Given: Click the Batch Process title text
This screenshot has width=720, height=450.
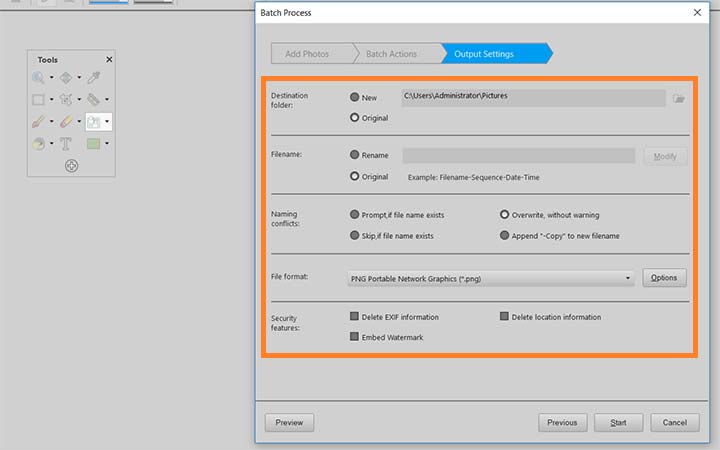Looking at the screenshot, I should 286,13.
